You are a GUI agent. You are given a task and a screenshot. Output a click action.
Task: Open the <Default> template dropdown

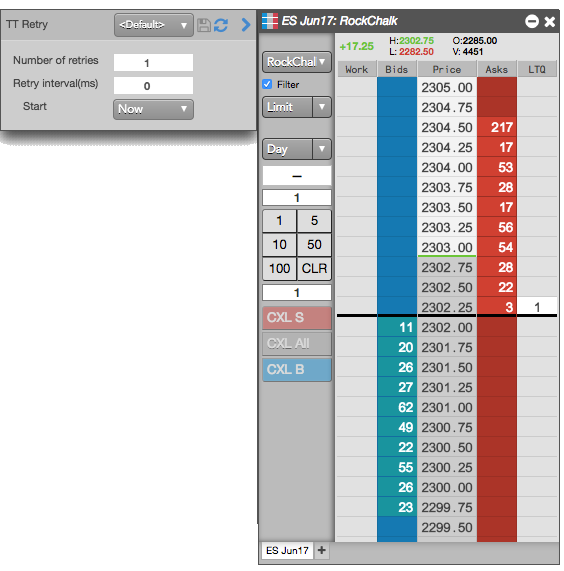[x=153, y=25]
